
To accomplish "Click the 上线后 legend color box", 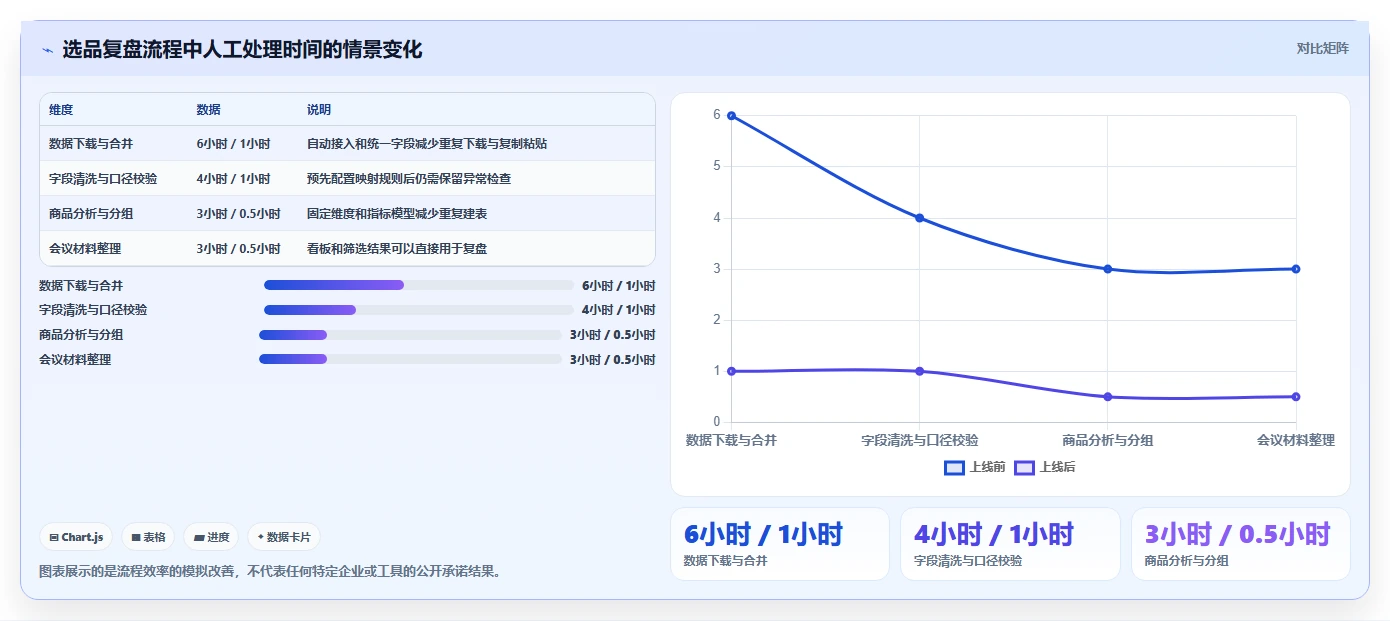I will (1024, 467).
